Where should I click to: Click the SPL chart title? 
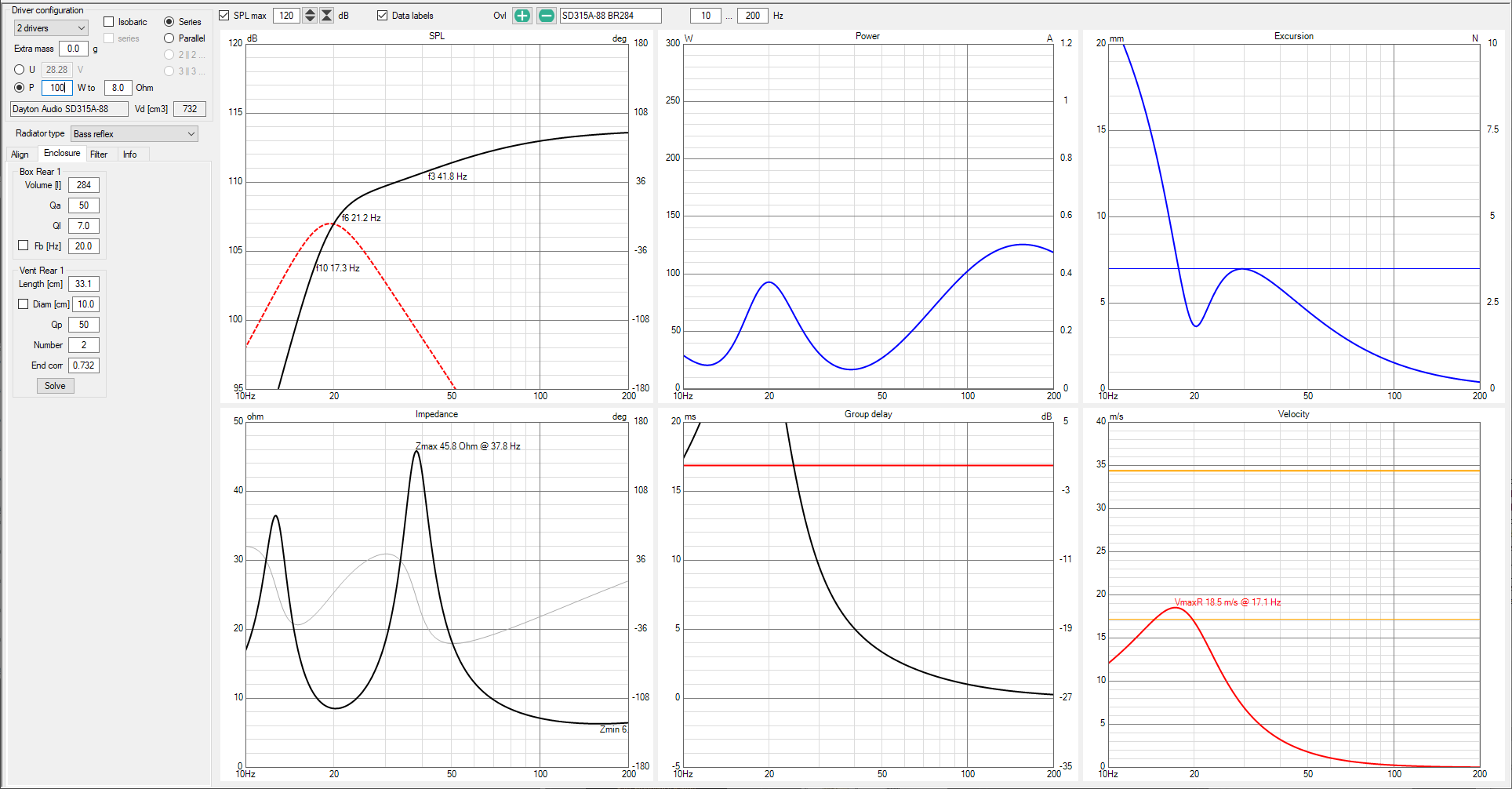[x=437, y=36]
